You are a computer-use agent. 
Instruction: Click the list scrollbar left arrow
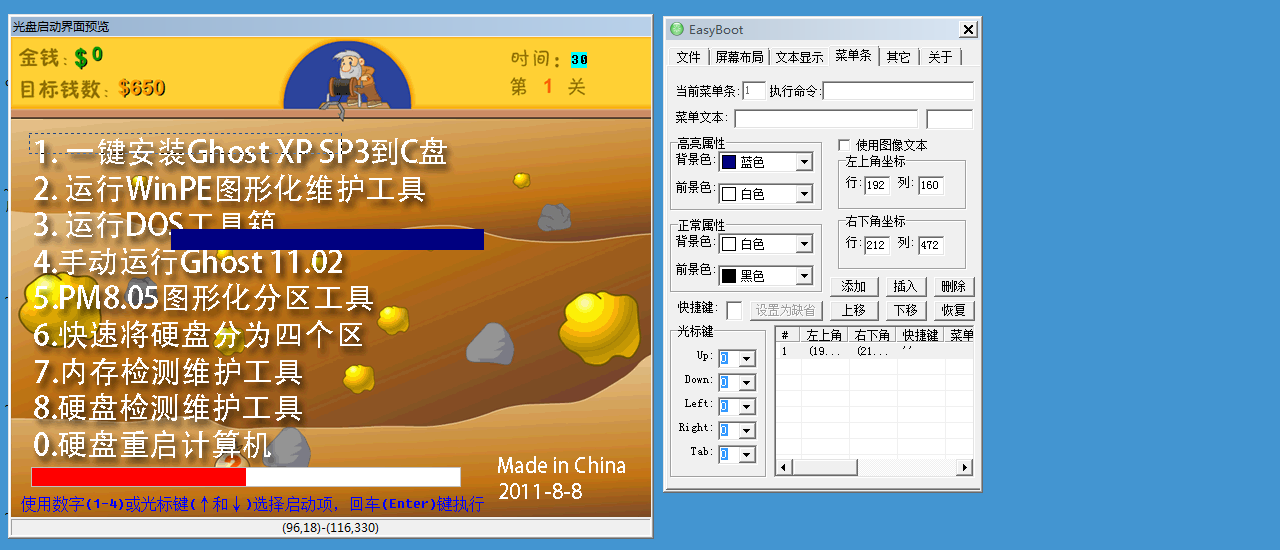785,467
